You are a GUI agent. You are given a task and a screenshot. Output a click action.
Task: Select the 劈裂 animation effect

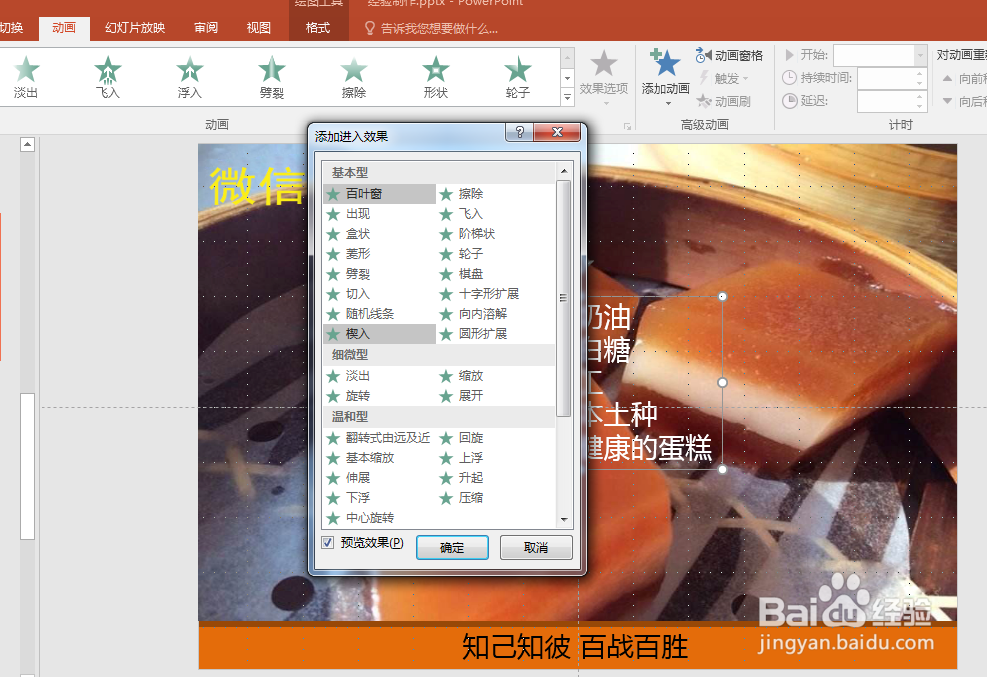(271, 76)
